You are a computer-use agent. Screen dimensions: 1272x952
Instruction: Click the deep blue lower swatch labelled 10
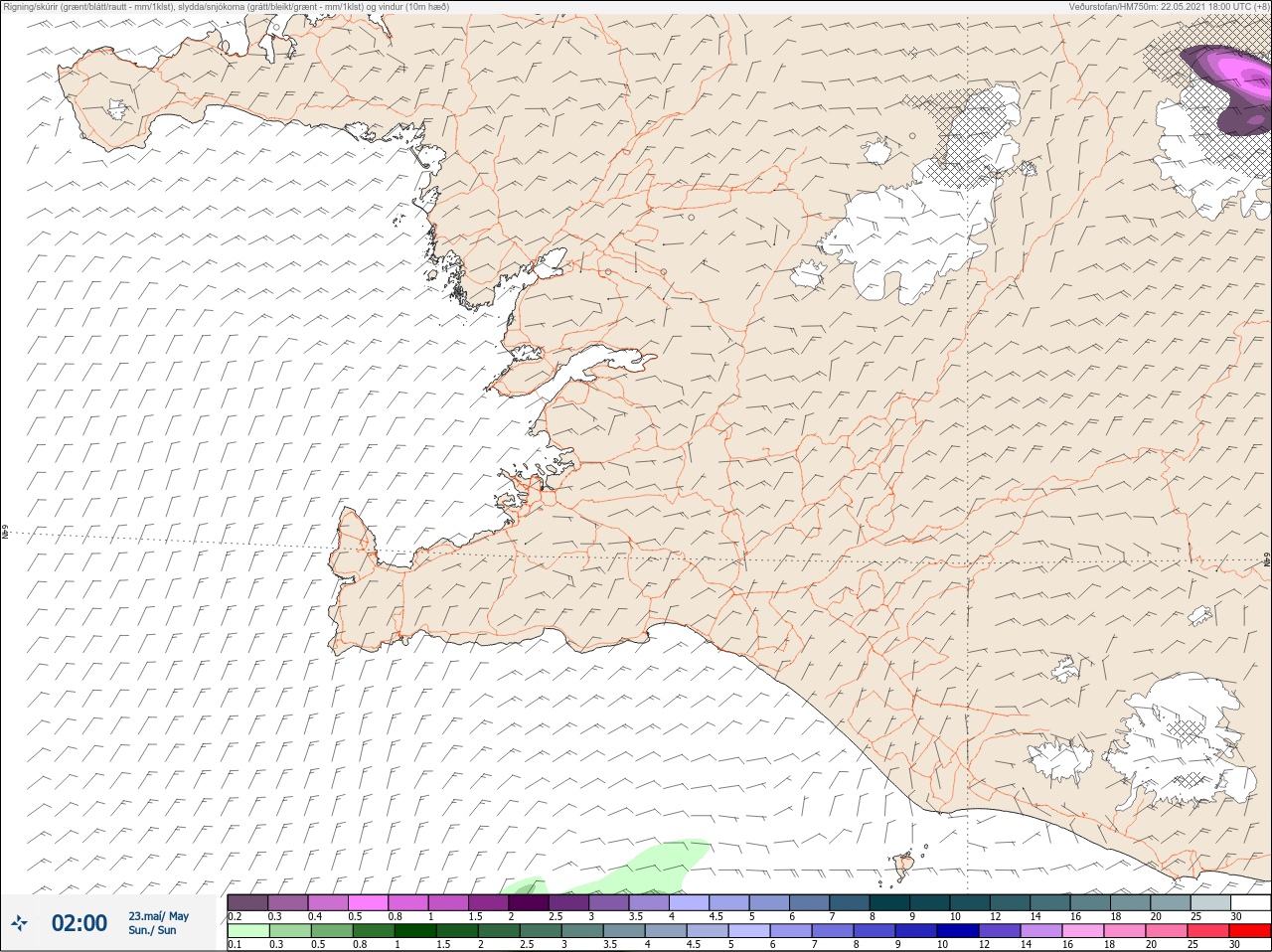pyautogui.click(x=958, y=931)
